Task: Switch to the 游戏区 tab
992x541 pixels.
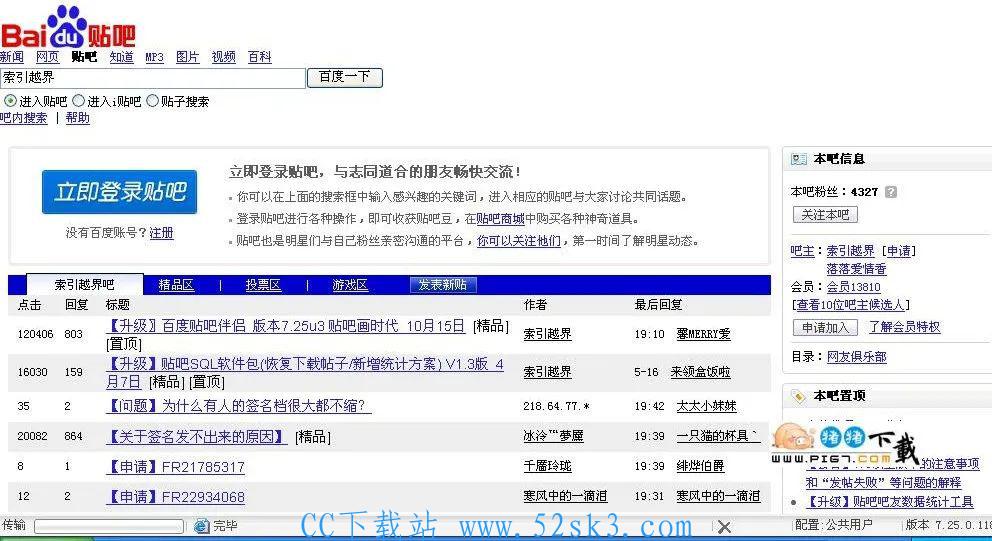Action: pyautogui.click(x=350, y=285)
